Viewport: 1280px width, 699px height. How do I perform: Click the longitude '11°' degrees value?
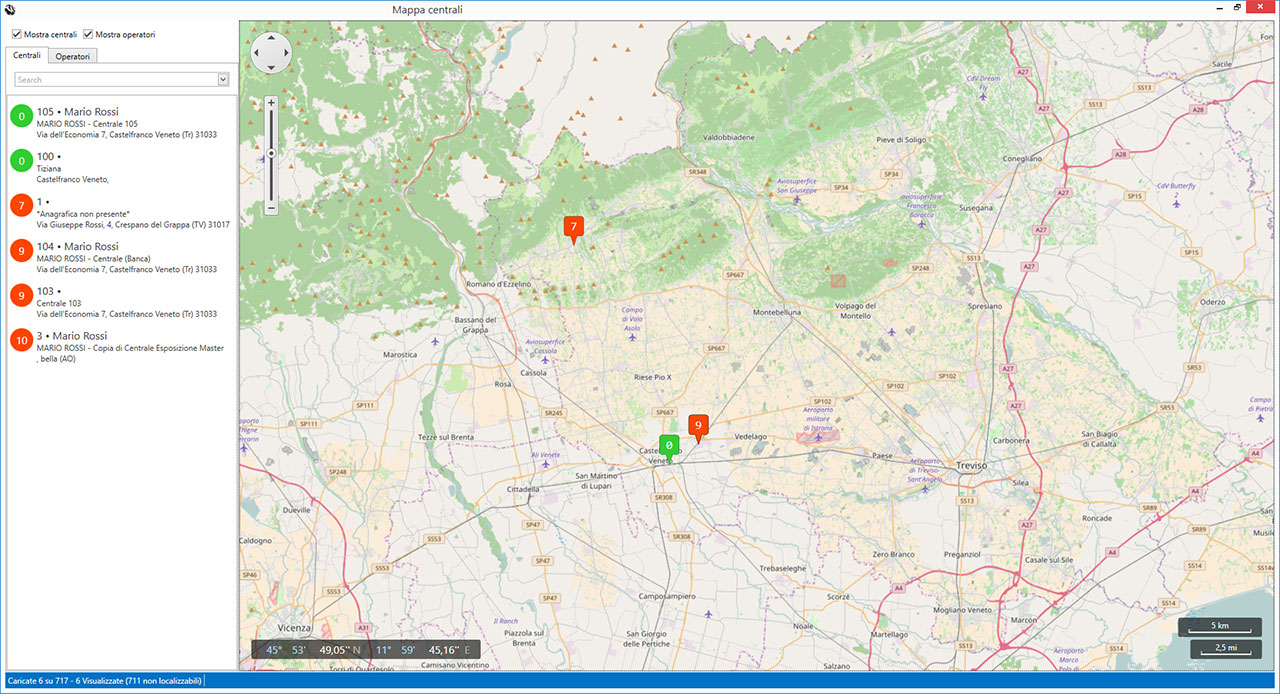pos(383,650)
